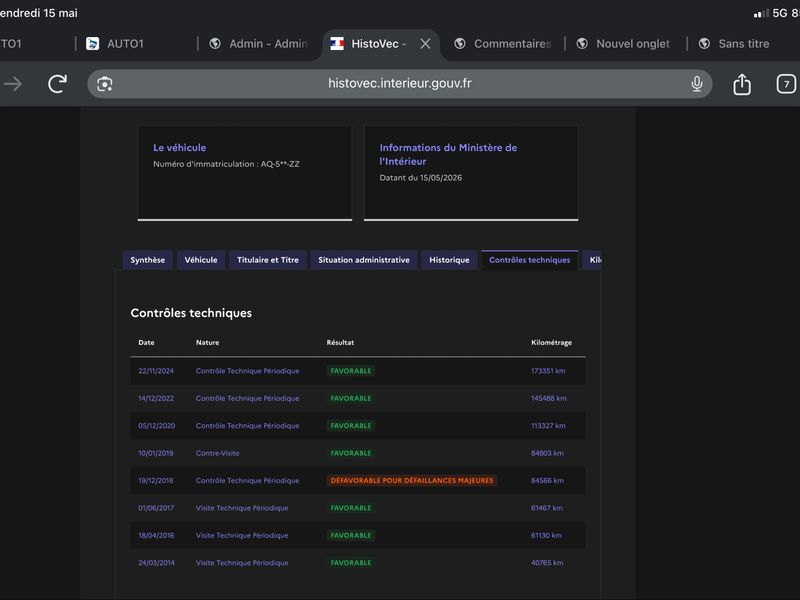This screenshot has width=800, height=600.
Task: Close the HistoVec browser tab
Action: [x=425, y=44]
